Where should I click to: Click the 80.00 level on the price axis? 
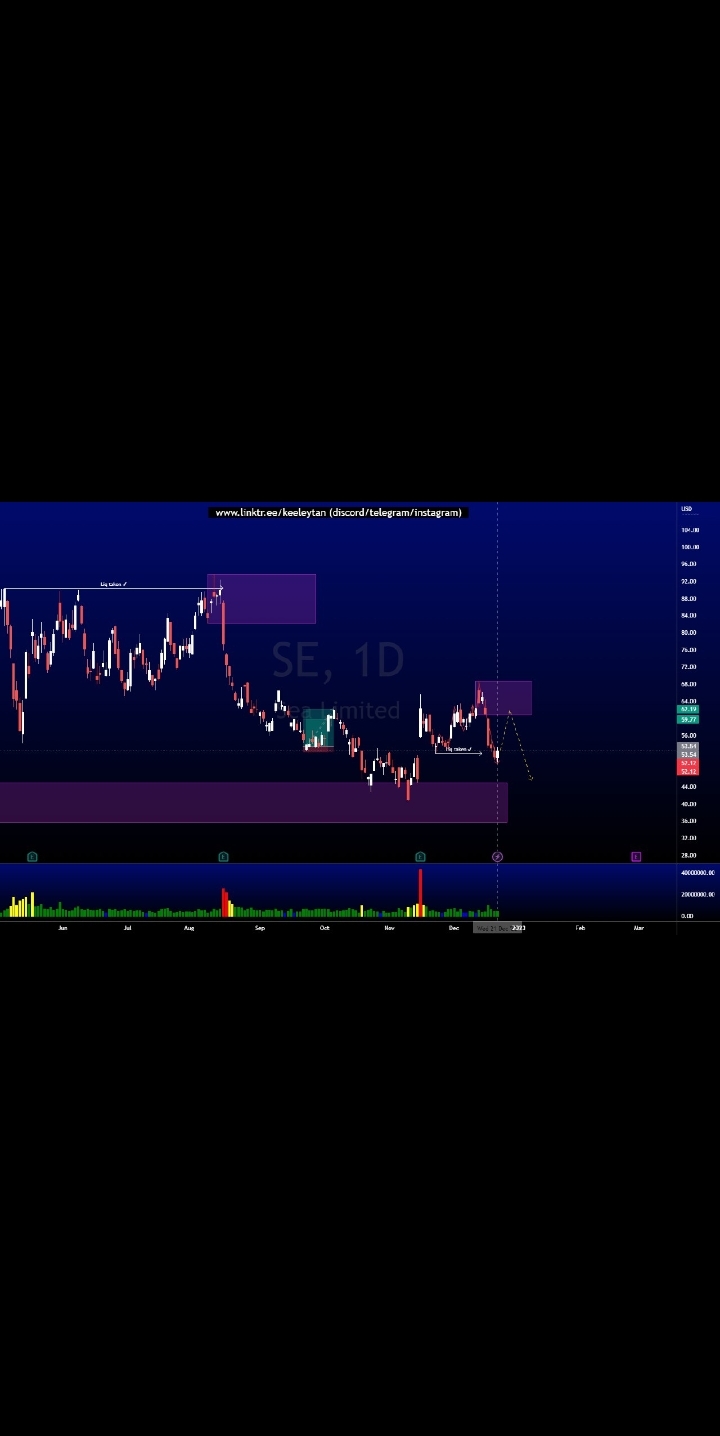(x=689, y=633)
